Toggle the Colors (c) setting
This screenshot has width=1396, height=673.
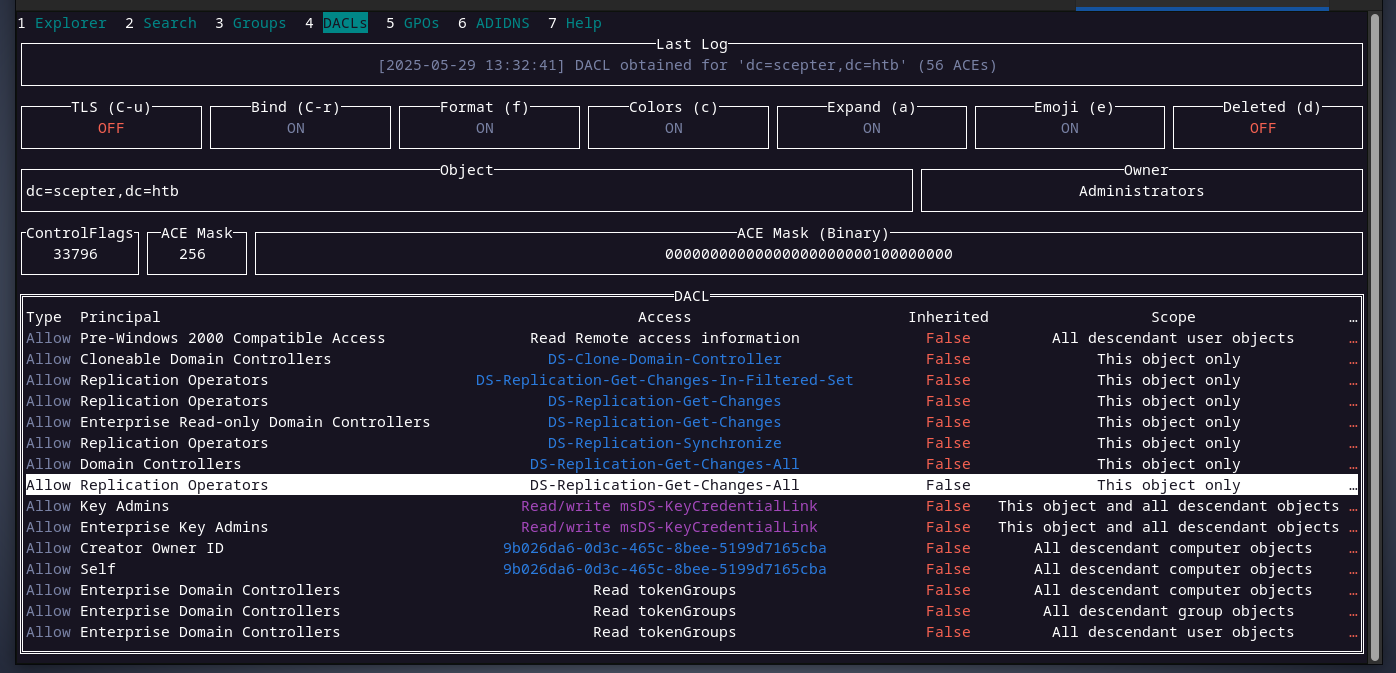point(674,128)
